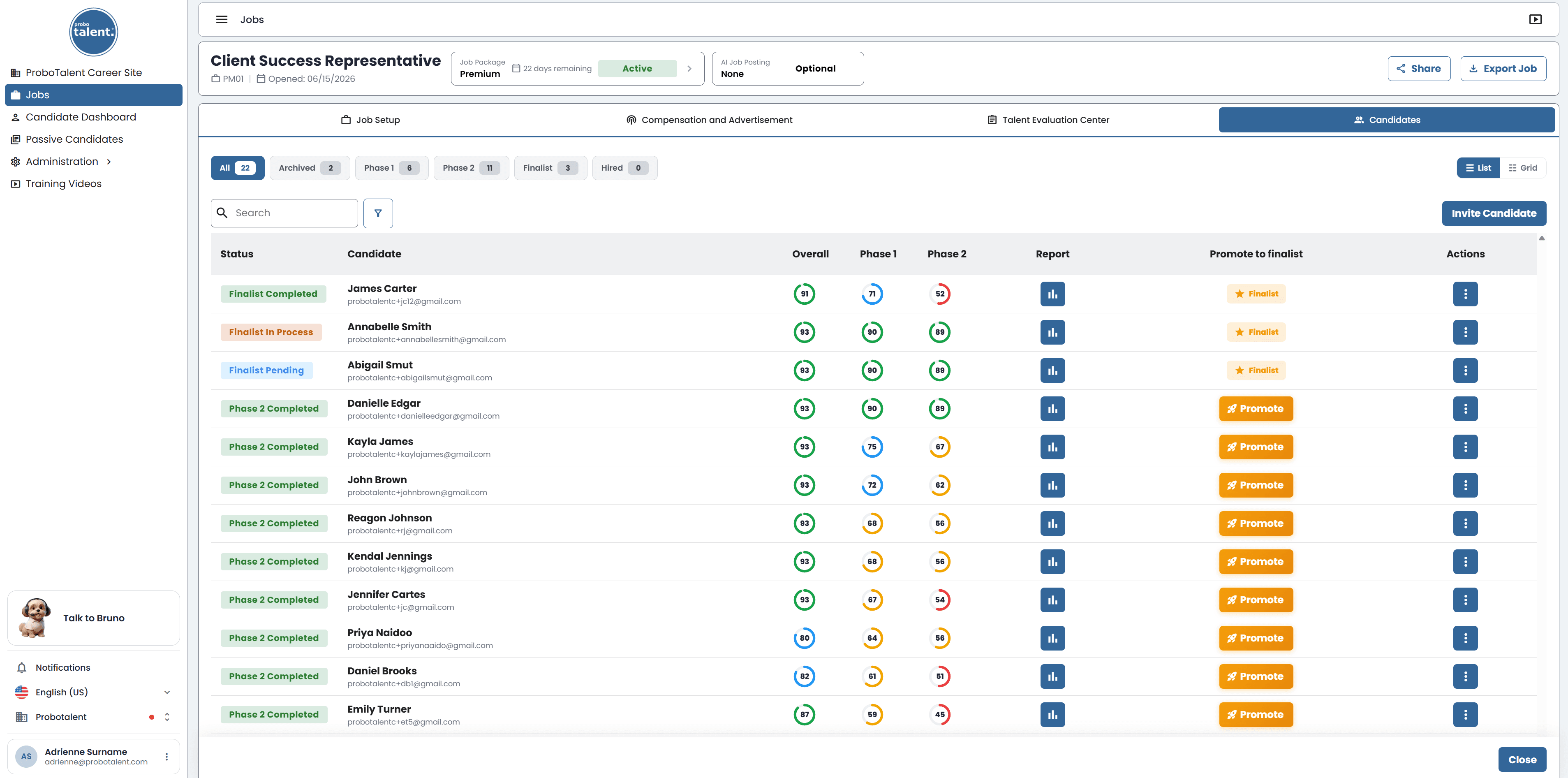
Task: Click the video player icon in top bar
Action: pos(1535,19)
